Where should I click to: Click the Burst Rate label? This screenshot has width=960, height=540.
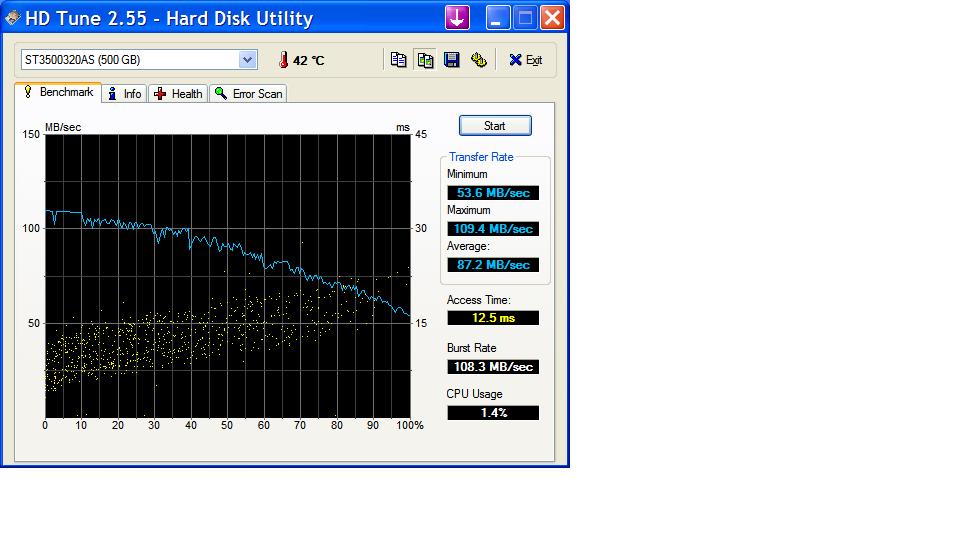pos(471,348)
